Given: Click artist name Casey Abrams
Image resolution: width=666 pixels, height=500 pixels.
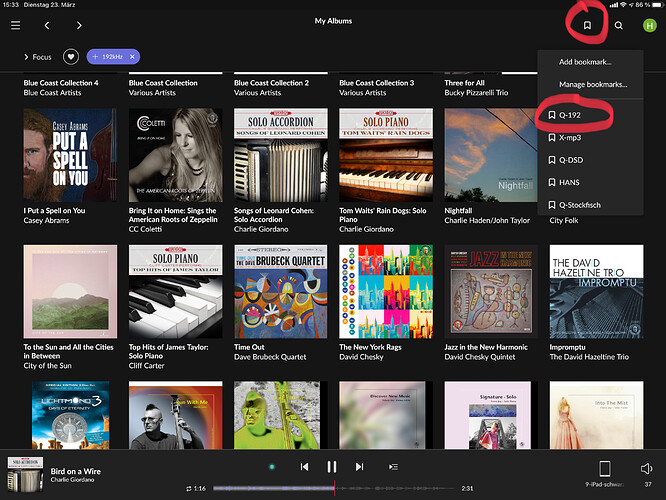Looking at the screenshot, I should [x=46, y=220].
